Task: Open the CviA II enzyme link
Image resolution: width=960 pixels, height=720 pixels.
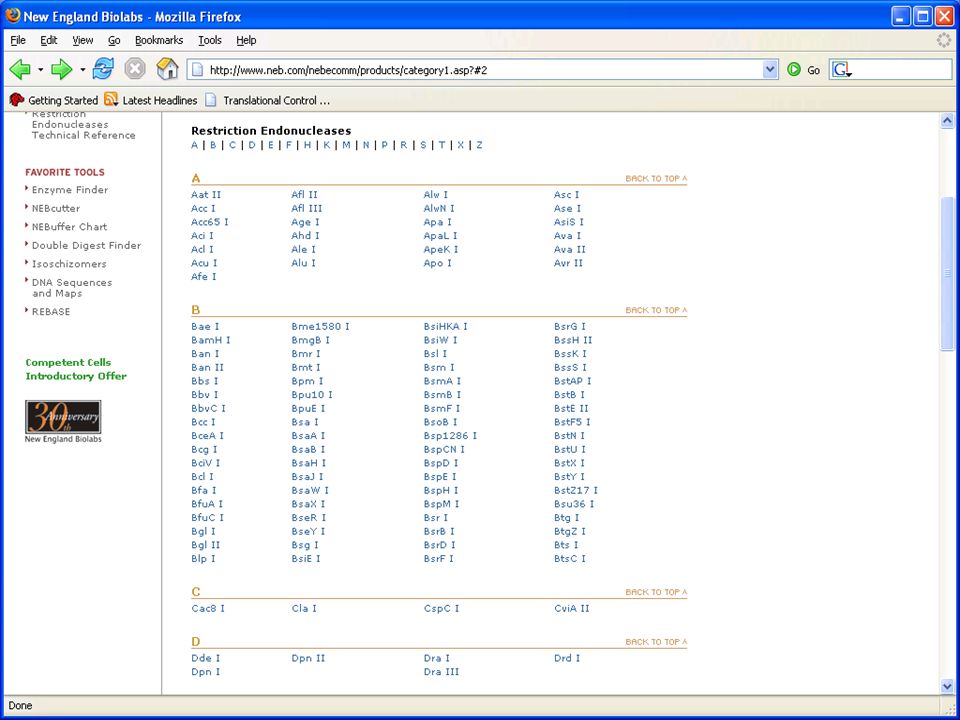Action: [572, 609]
